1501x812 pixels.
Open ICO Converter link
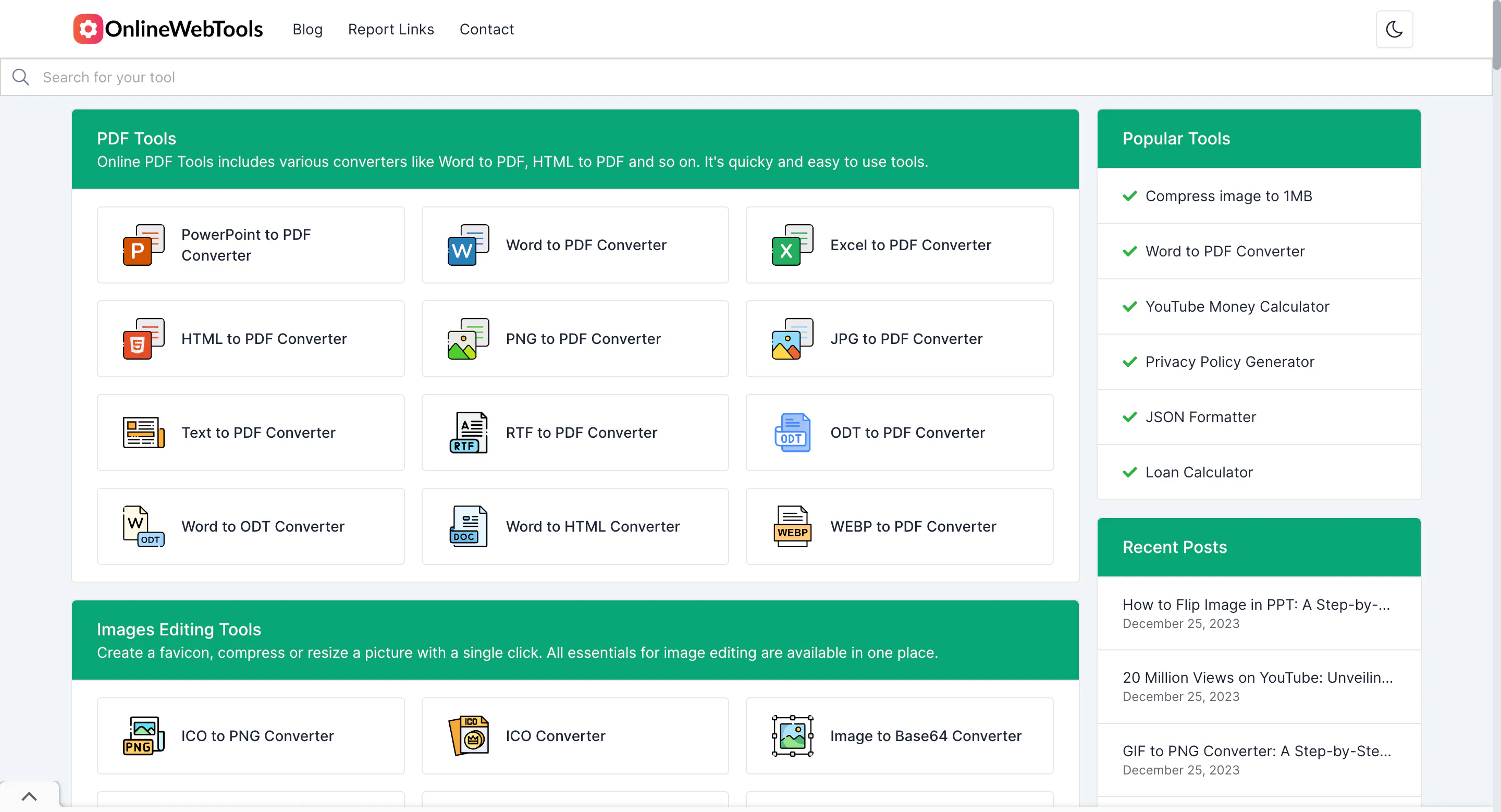coord(555,736)
